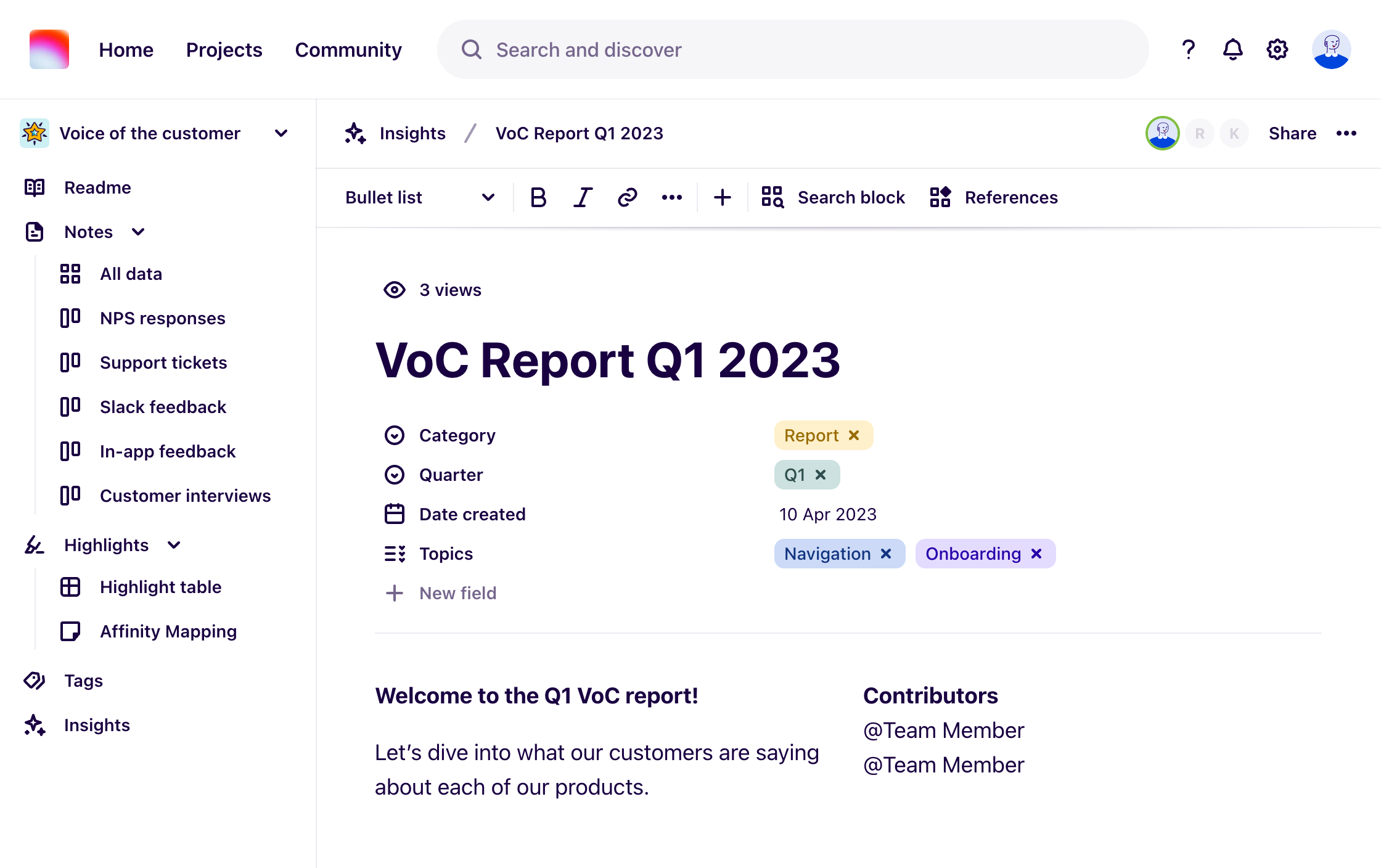Remove the yellow Report category tag

point(854,435)
